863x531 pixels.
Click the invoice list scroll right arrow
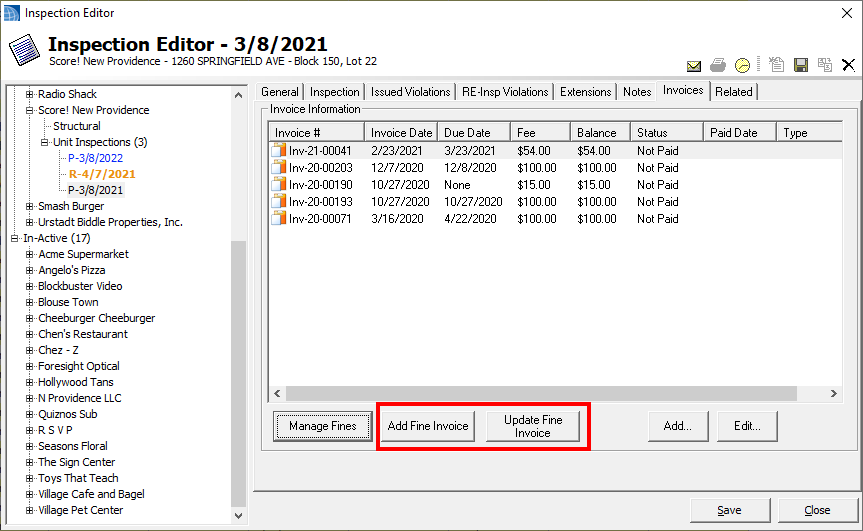(x=834, y=393)
